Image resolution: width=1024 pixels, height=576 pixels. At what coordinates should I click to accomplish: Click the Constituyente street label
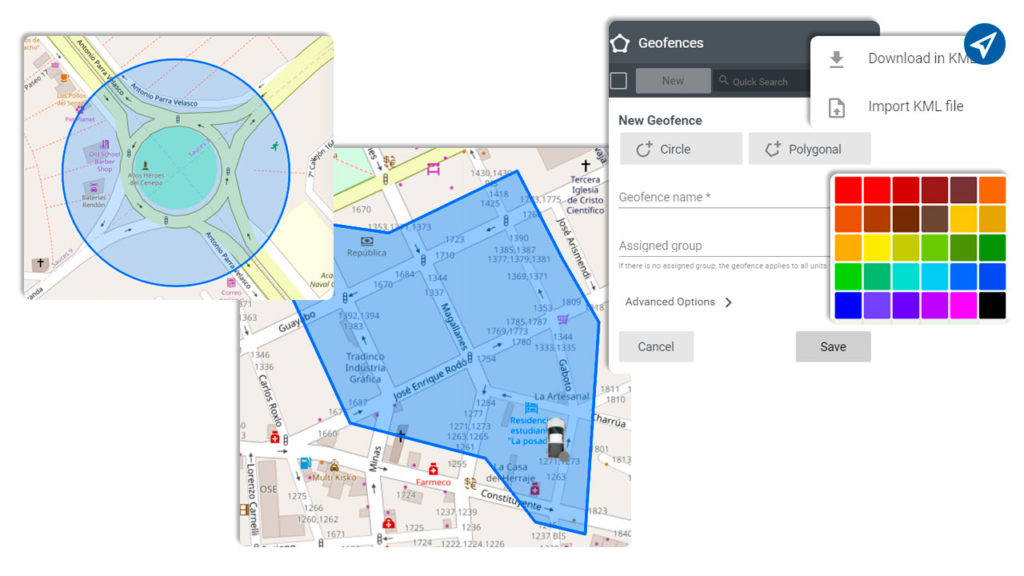(511, 500)
